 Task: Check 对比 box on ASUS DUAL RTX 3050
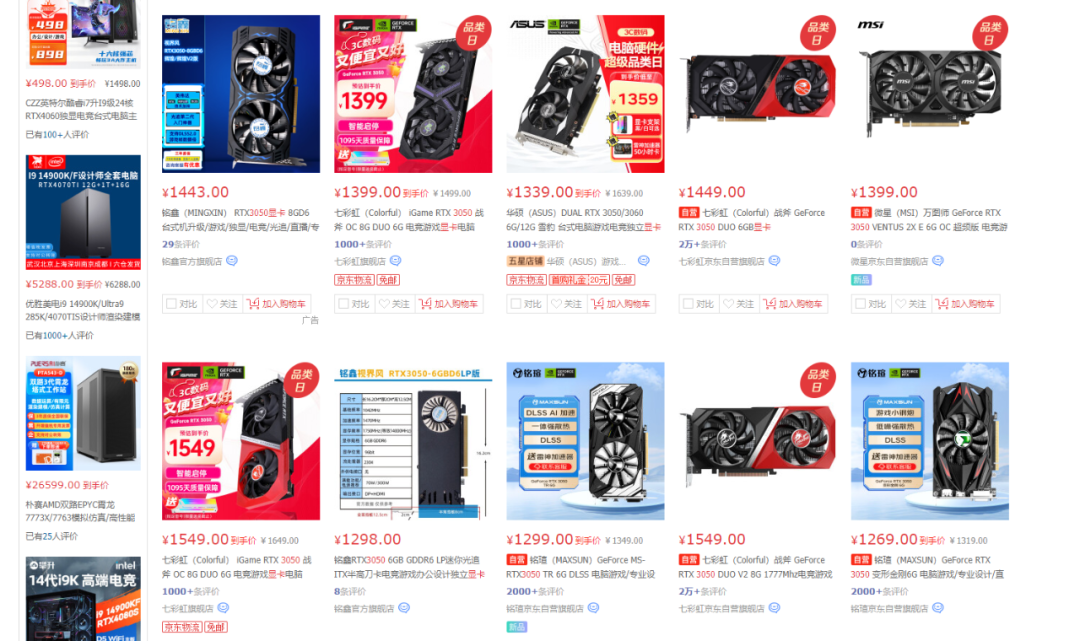tap(516, 304)
